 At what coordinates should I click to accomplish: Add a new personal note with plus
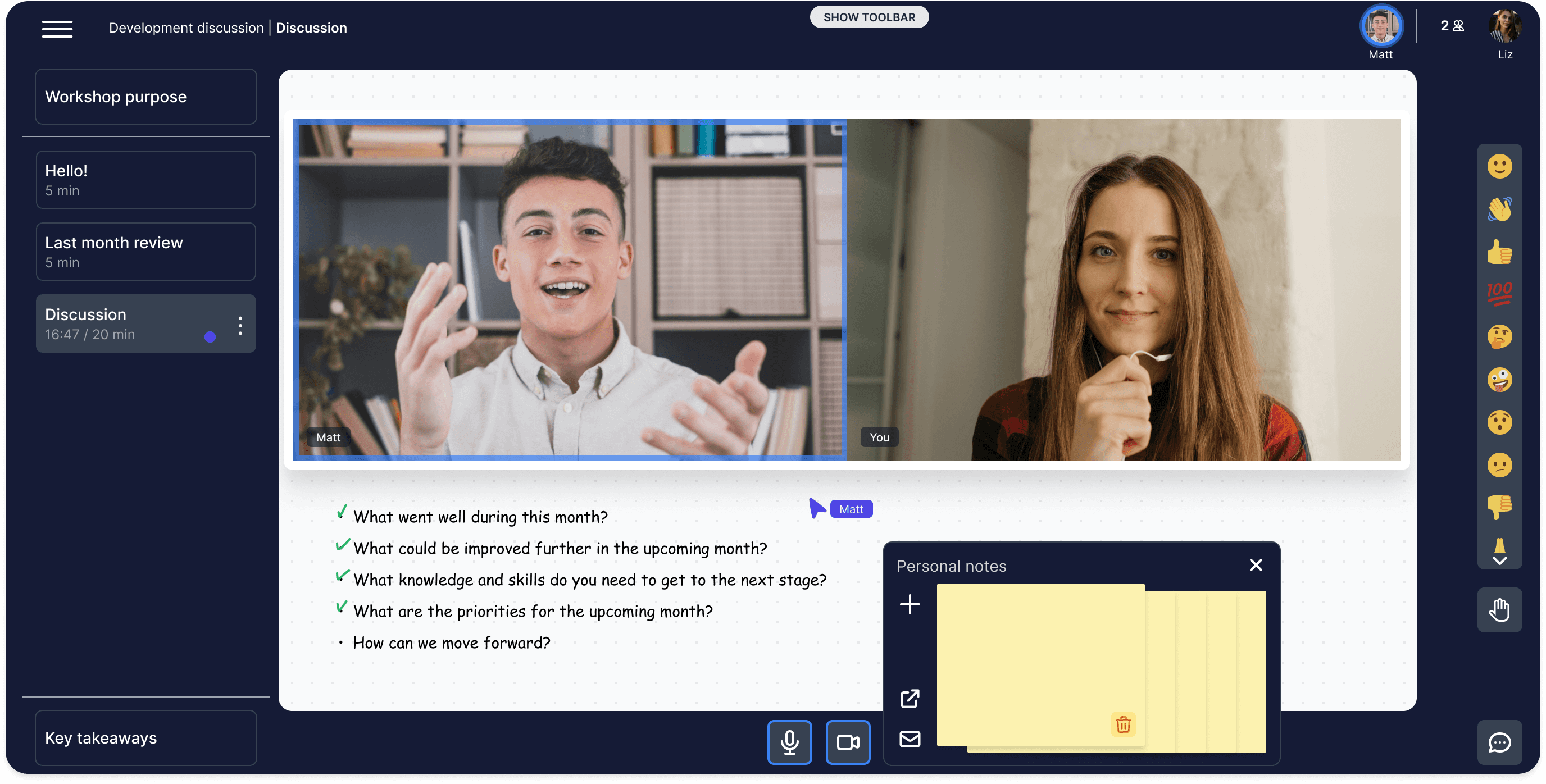(x=910, y=604)
